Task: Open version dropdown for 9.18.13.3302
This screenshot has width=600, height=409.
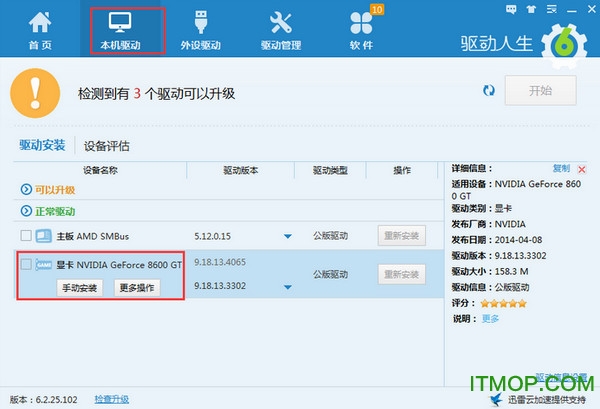Action: [288, 287]
